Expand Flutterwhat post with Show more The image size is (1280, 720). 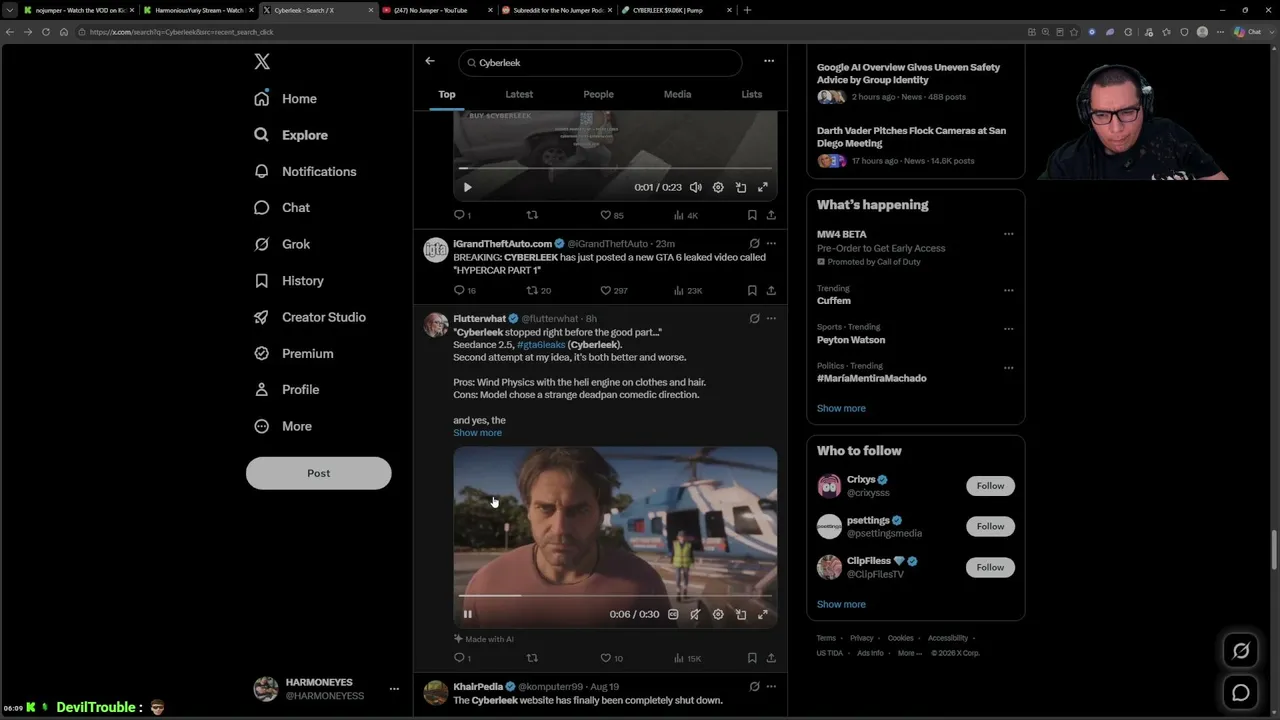pos(477,433)
